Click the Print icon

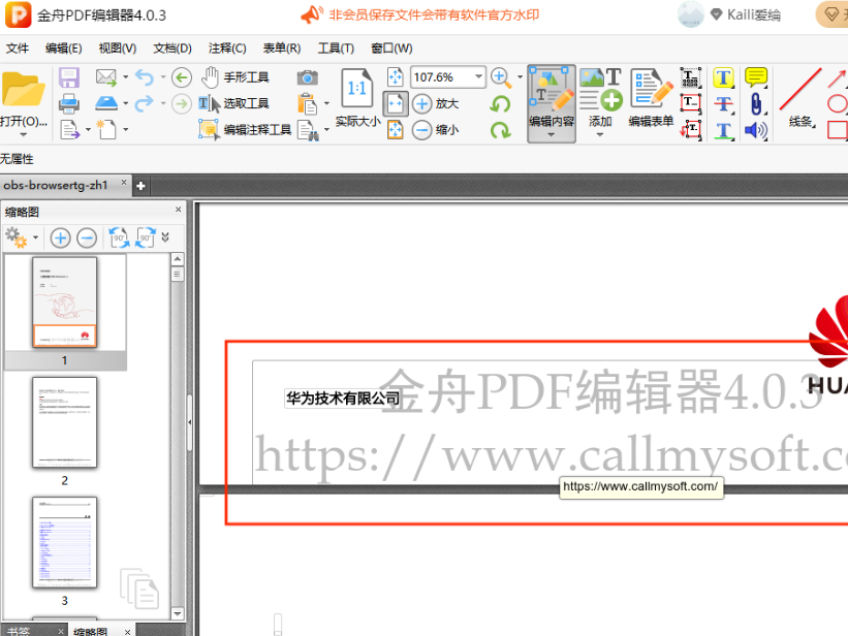tap(69, 103)
